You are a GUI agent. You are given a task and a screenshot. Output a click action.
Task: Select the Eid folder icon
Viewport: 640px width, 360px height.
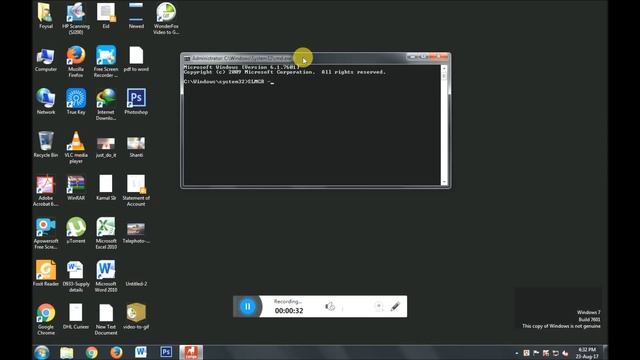click(x=106, y=15)
